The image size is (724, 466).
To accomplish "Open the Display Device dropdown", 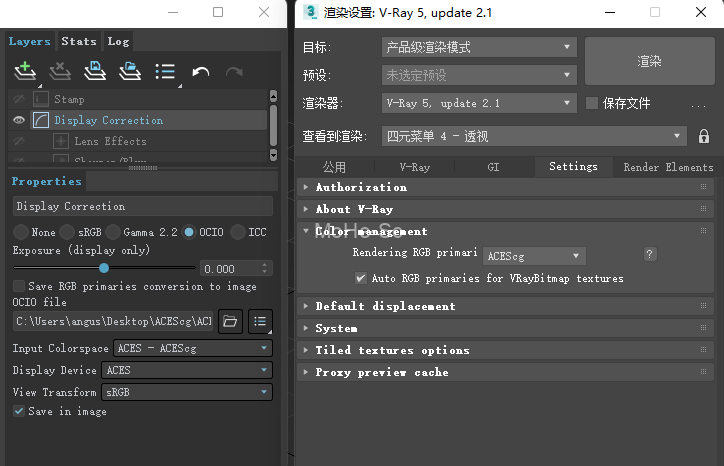I will tap(187, 370).
